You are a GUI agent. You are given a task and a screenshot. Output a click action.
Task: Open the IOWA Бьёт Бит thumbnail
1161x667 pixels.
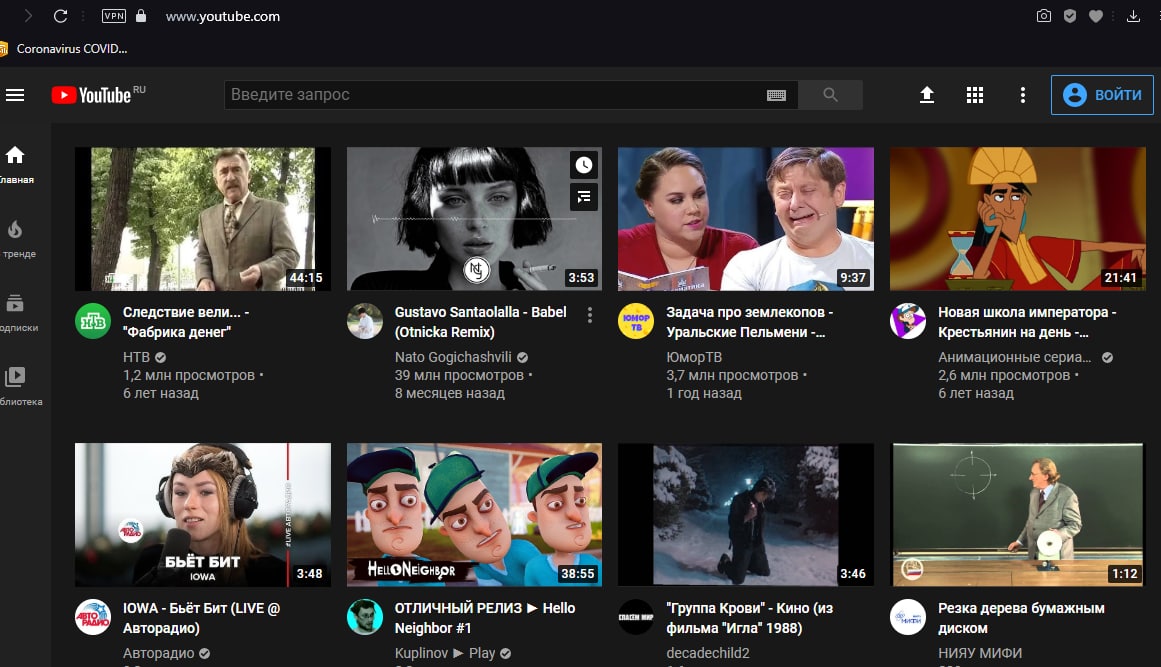pyautogui.click(x=203, y=515)
